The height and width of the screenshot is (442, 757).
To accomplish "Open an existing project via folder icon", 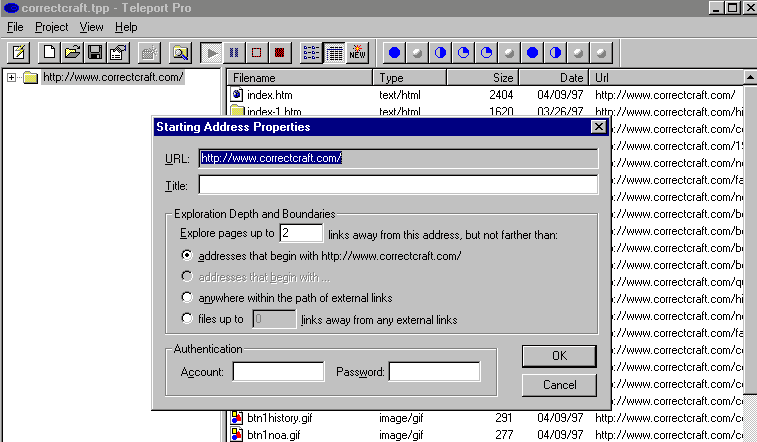I will click(x=72, y=53).
